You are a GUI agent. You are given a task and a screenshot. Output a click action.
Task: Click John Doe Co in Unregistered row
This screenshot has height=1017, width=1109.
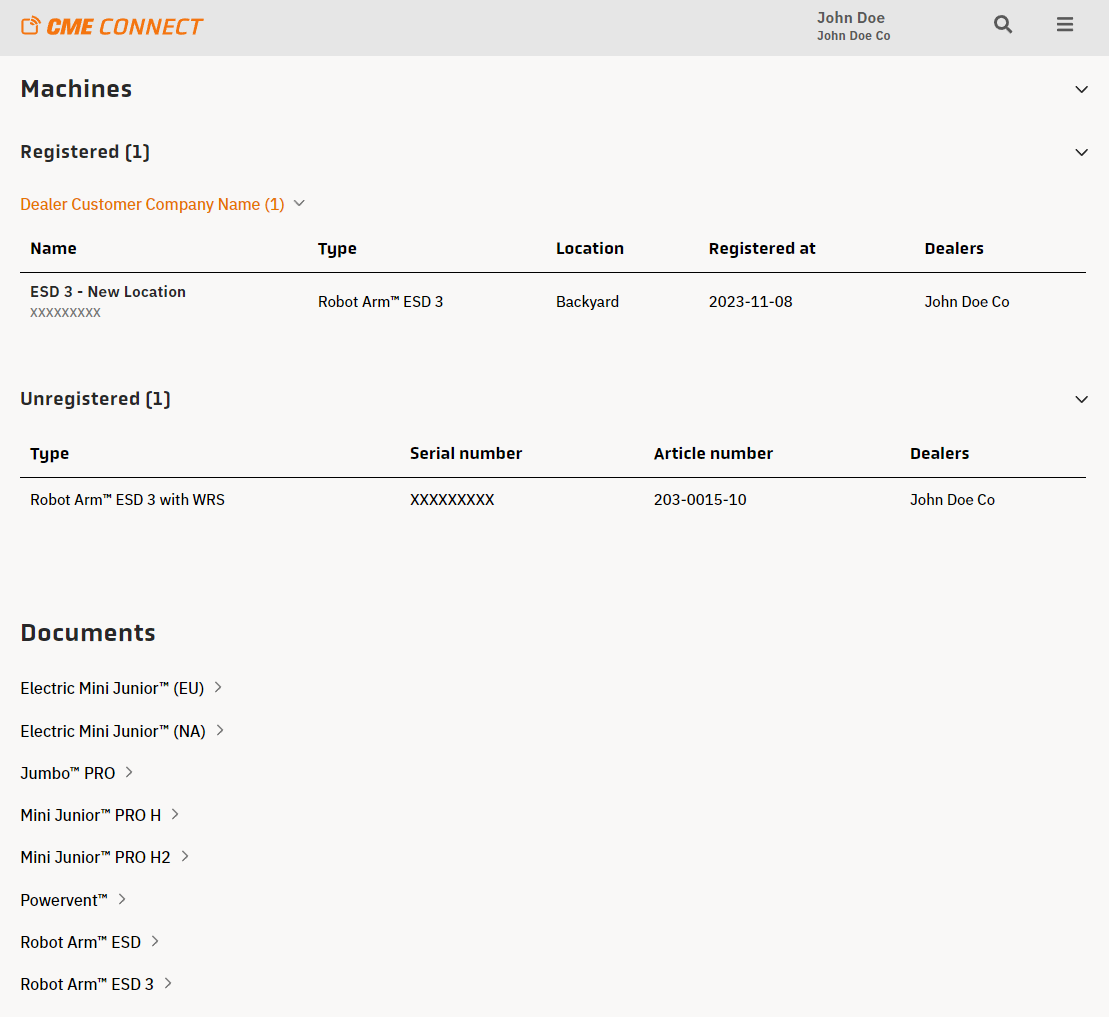[x=952, y=500]
